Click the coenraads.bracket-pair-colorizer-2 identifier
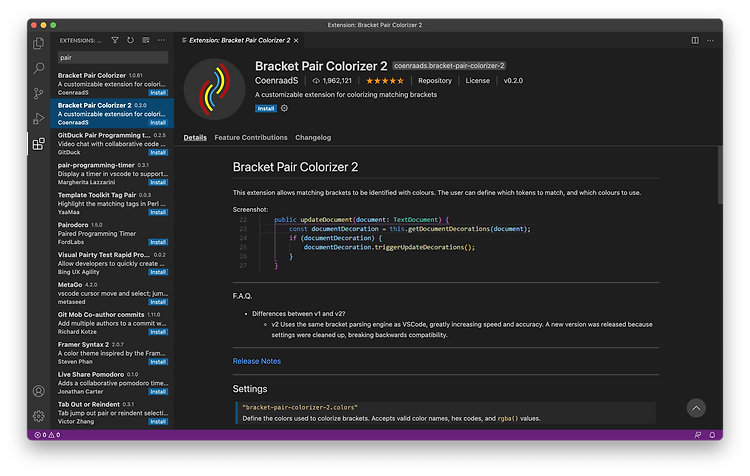This screenshot has width=750, height=476. coord(449,66)
